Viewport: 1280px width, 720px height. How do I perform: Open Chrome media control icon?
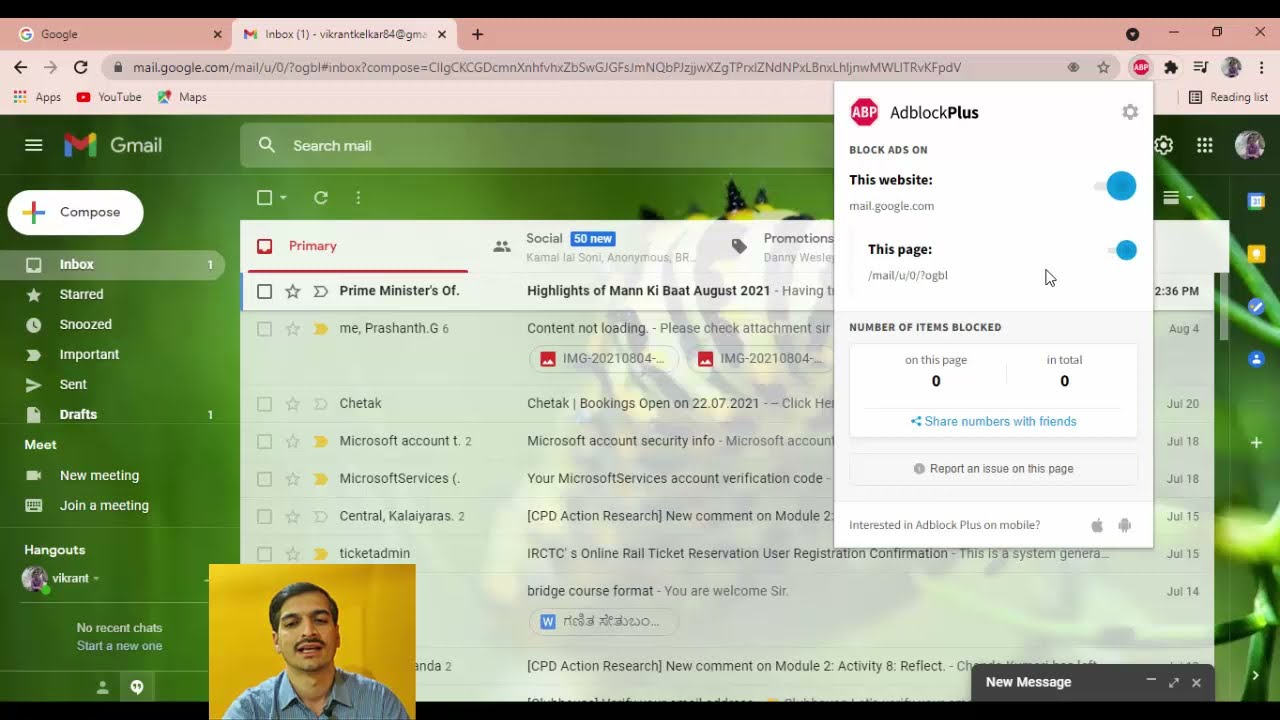click(1201, 67)
